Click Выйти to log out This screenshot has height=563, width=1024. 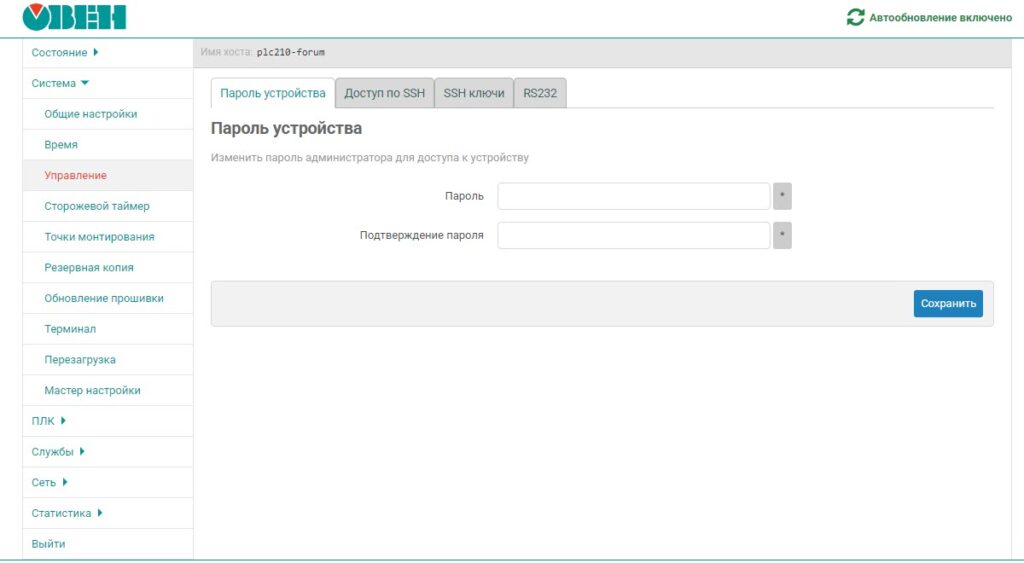click(48, 544)
